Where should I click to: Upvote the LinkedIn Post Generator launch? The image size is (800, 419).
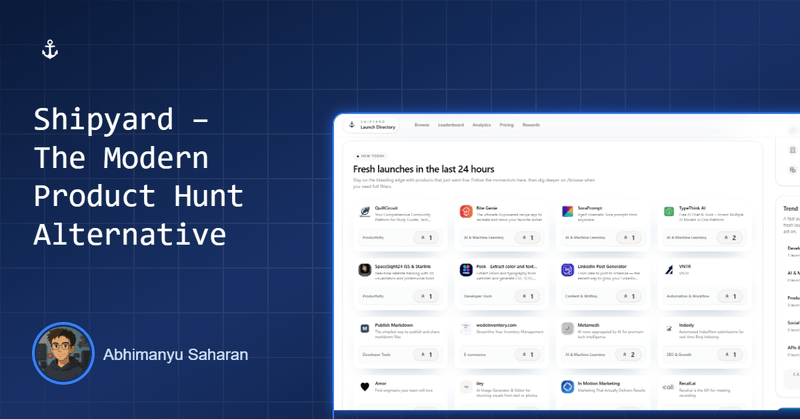pos(629,296)
